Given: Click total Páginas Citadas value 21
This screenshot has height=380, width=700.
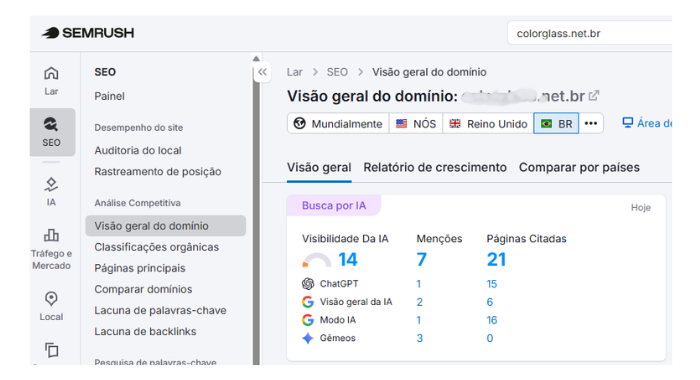Looking at the screenshot, I should [496, 259].
